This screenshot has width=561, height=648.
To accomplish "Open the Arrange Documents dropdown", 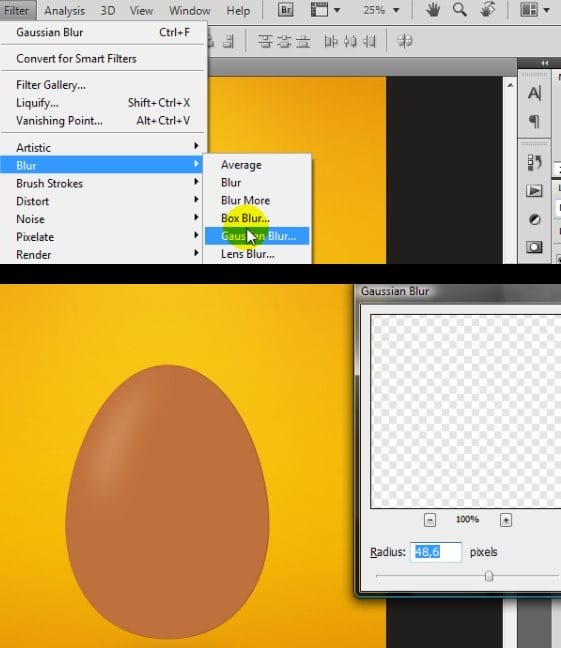I will [x=535, y=10].
